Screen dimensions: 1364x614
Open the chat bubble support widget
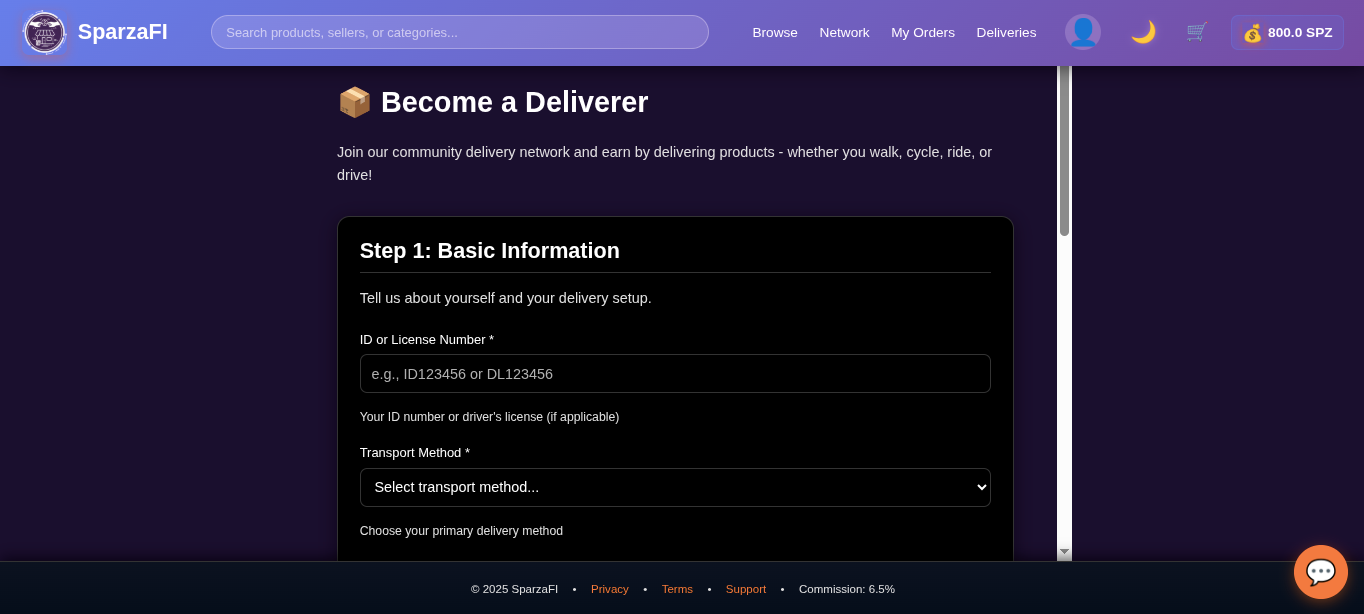pyautogui.click(x=1320, y=572)
